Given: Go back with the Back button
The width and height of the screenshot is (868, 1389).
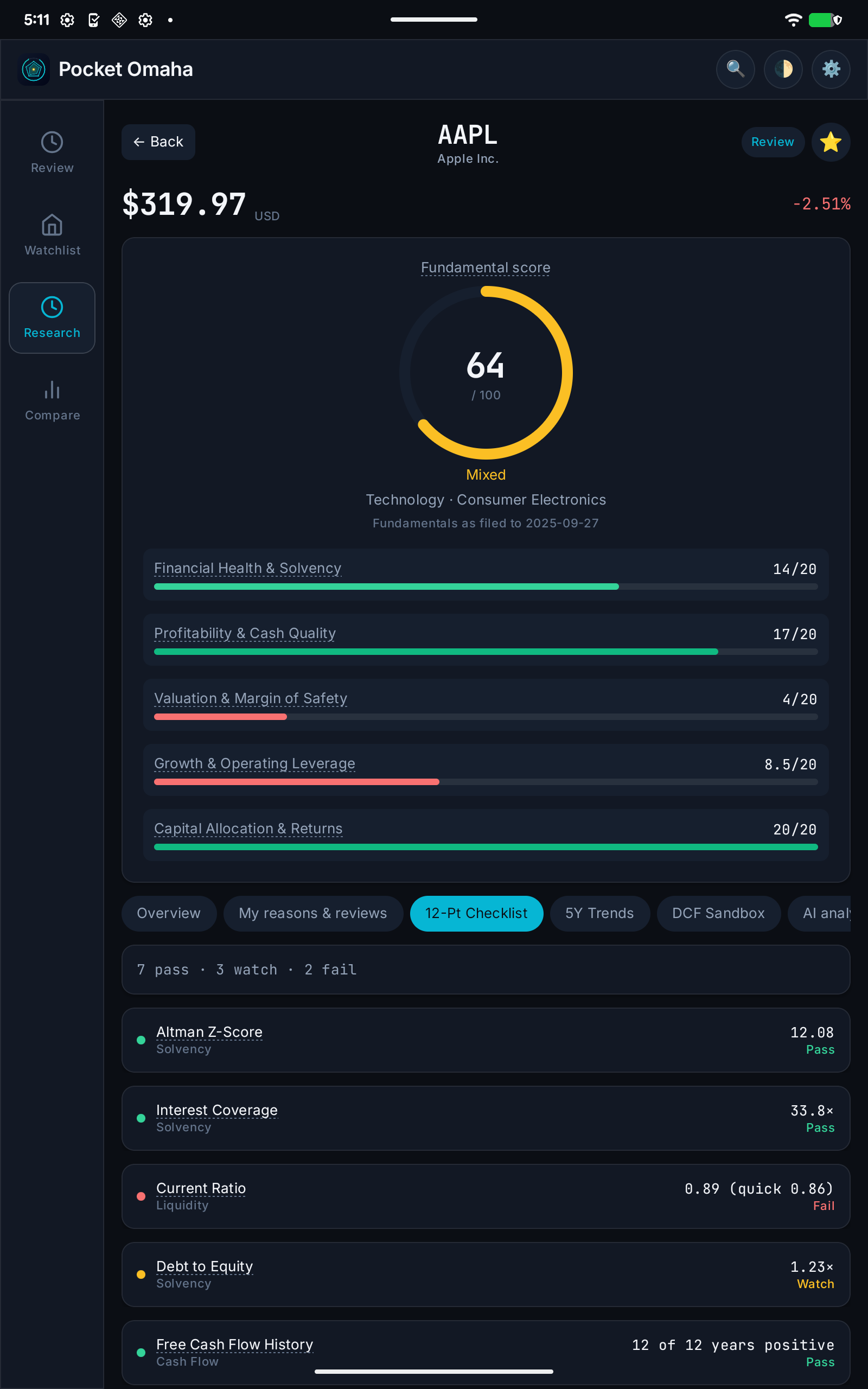Looking at the screenshot, I should [158, 142].
